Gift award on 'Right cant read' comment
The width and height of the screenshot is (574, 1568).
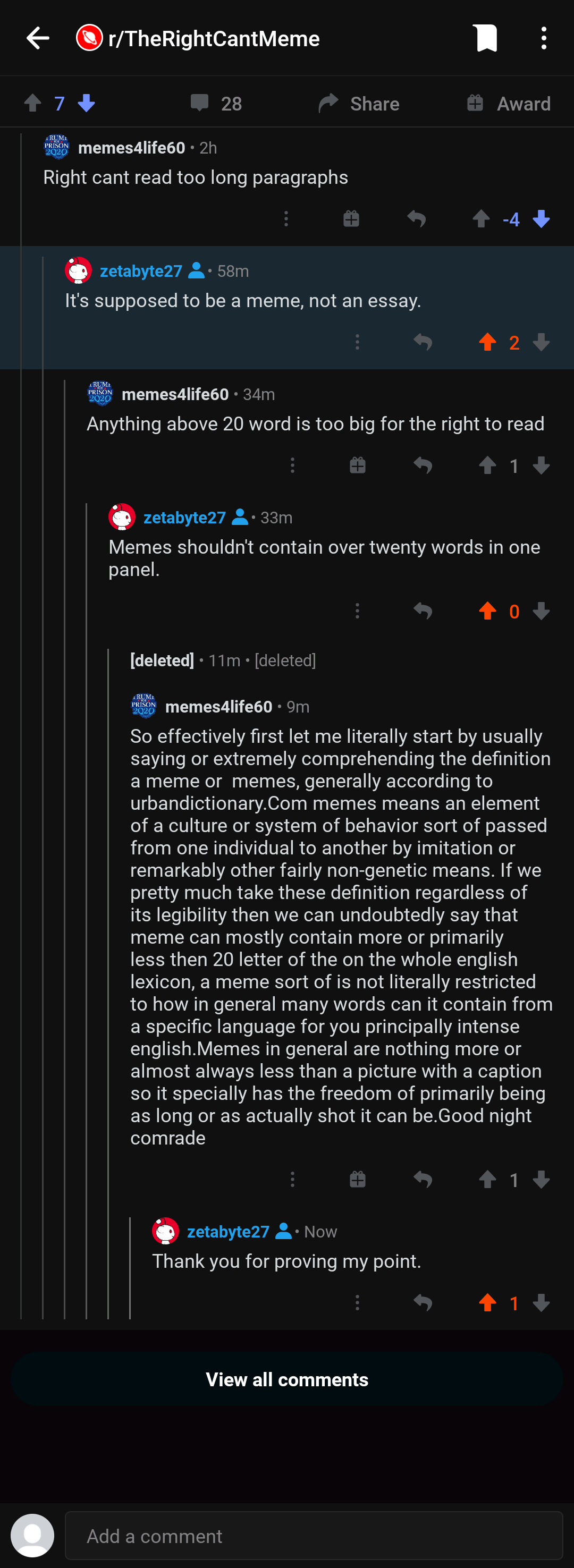click(x=351, y=219)
